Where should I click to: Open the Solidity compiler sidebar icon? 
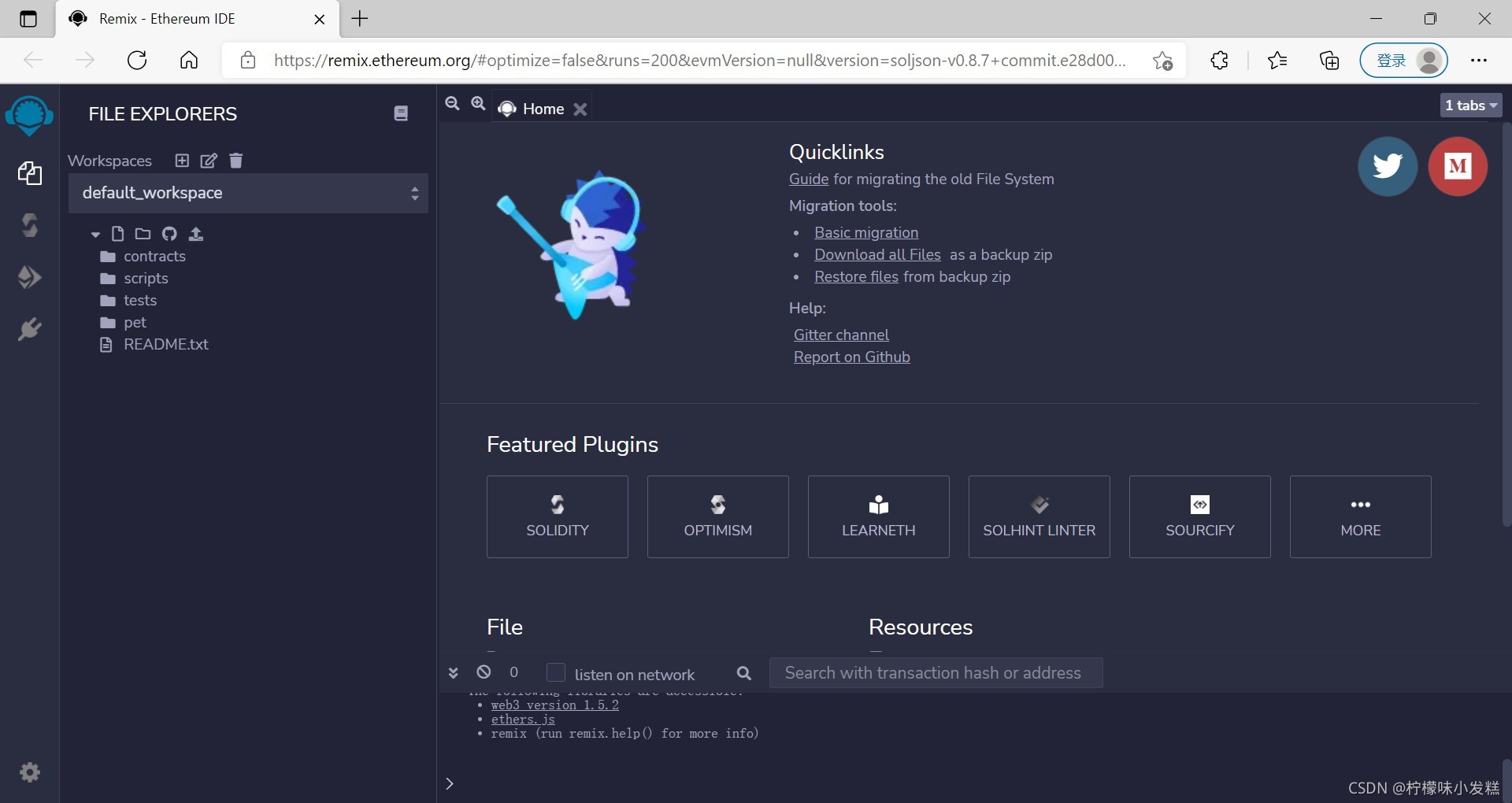[29, 226]
